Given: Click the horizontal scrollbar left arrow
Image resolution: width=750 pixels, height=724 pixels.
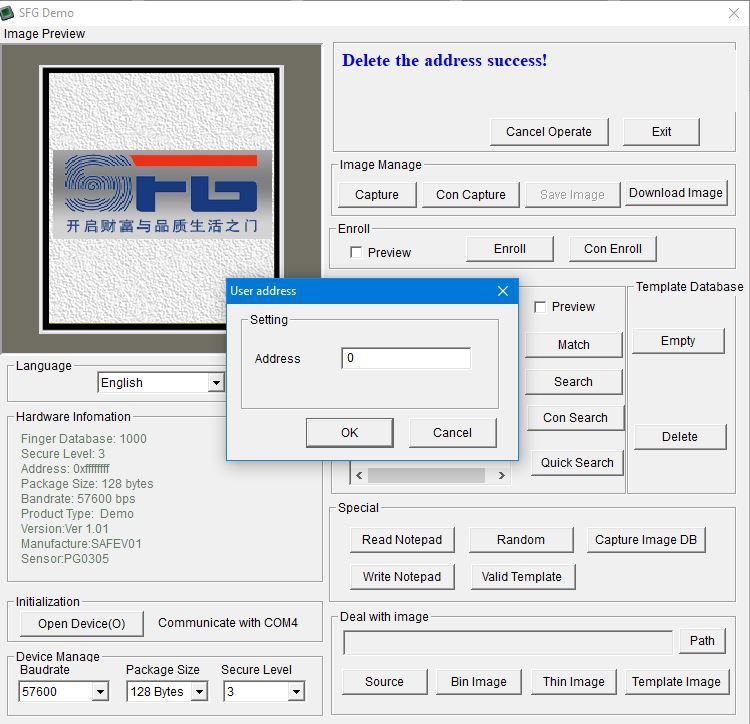Looking at the screenshot, I should 359,475.
